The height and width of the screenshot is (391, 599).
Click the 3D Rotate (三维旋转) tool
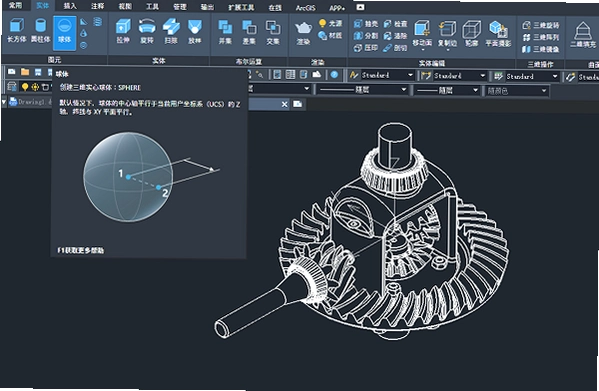pyautogui.click(x=540, y=25)
